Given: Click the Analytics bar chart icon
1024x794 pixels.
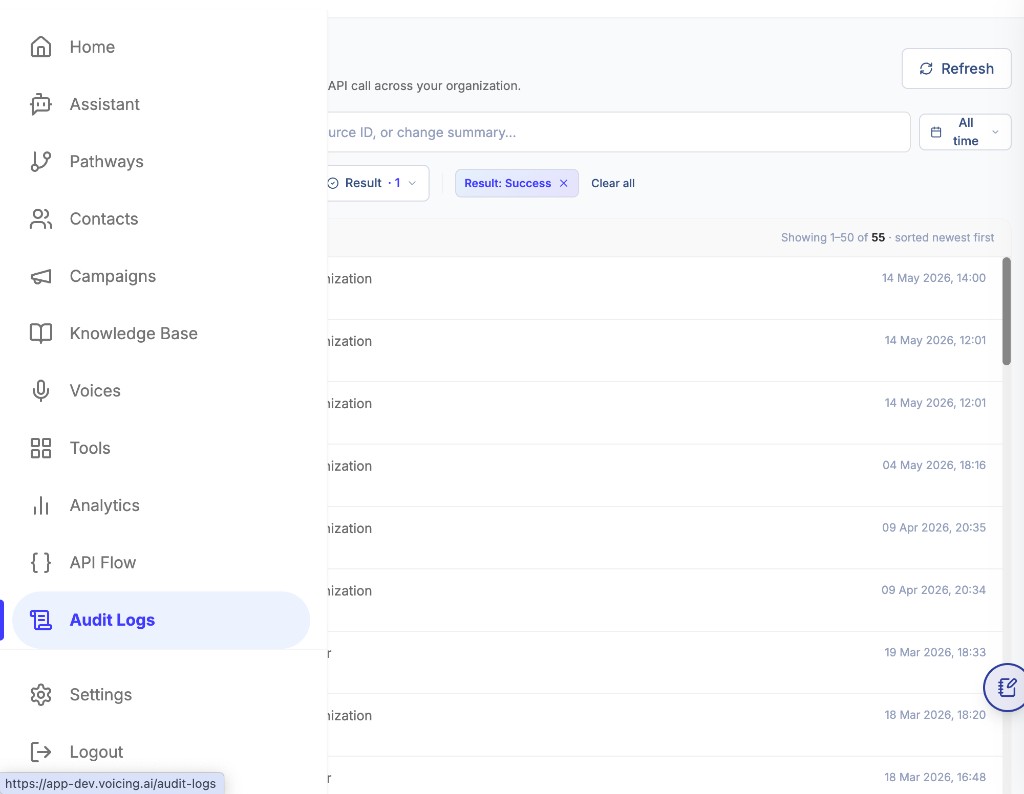Looking at the screenshot, I should (x=40, y=505).
